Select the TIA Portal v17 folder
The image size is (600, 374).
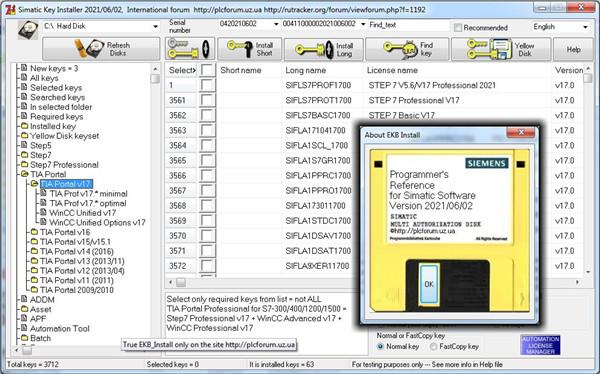pyautogui.click(x=66, y=184)
